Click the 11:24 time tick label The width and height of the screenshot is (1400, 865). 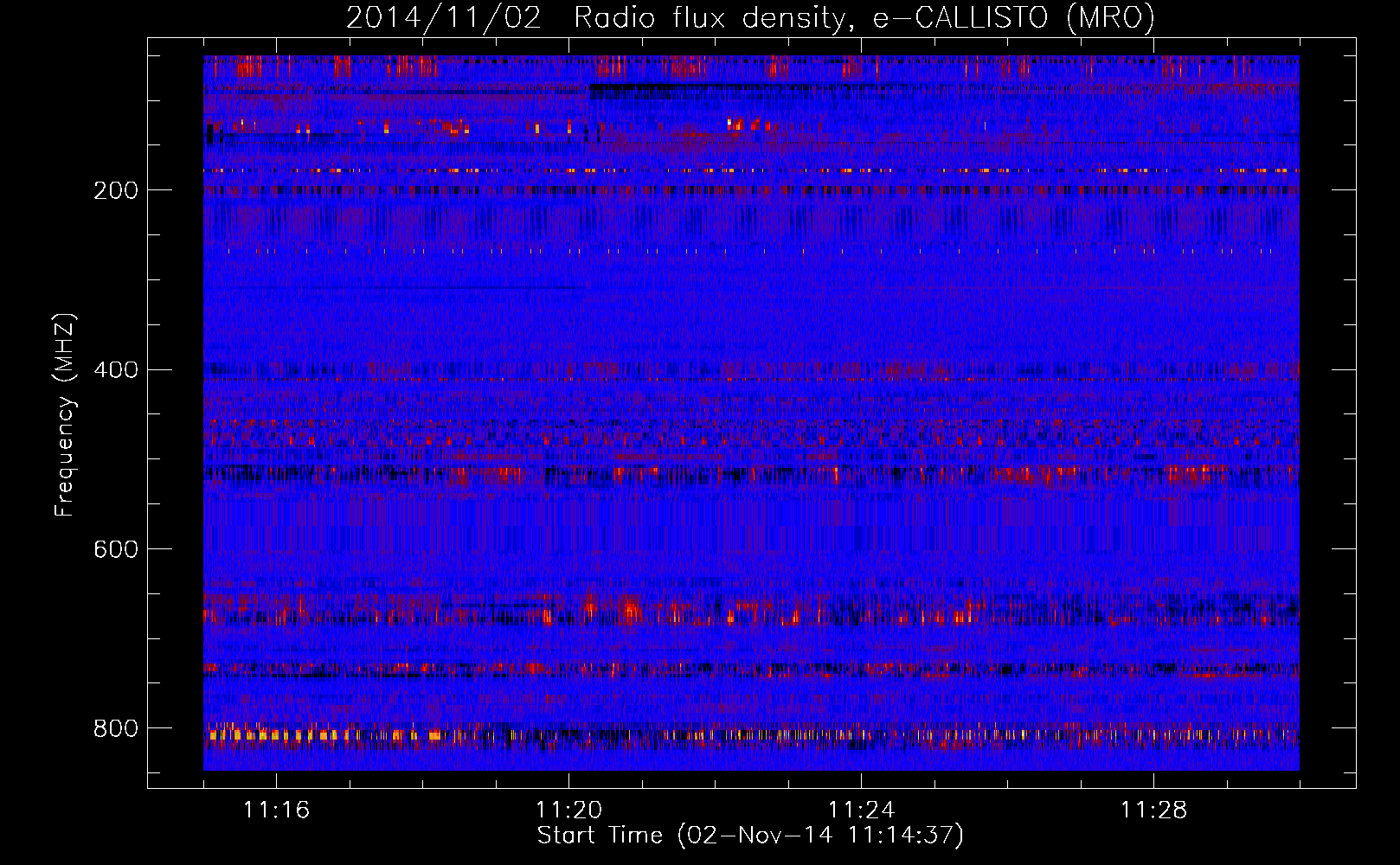point(861,811)
